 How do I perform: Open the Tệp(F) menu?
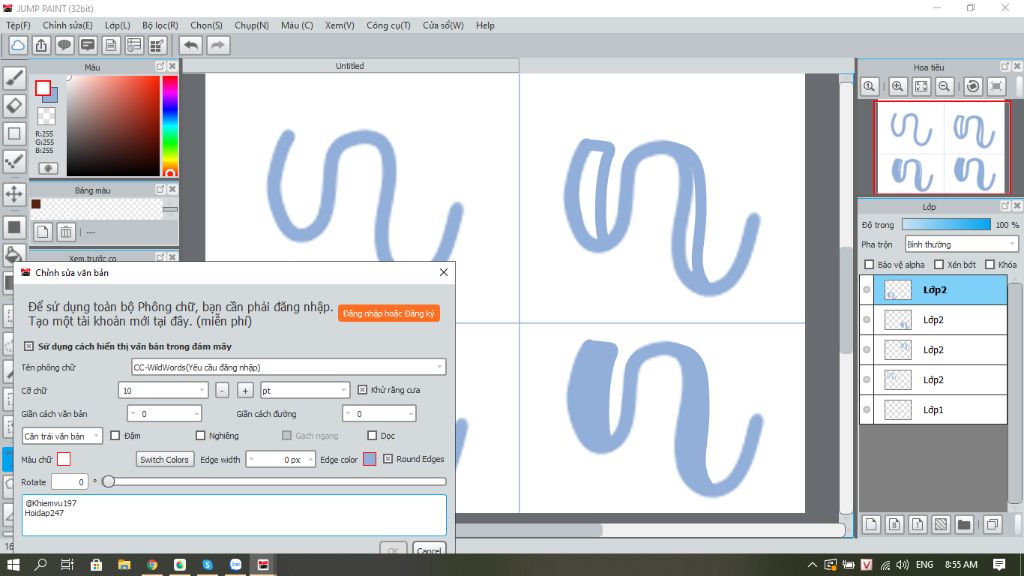(18, 25)
